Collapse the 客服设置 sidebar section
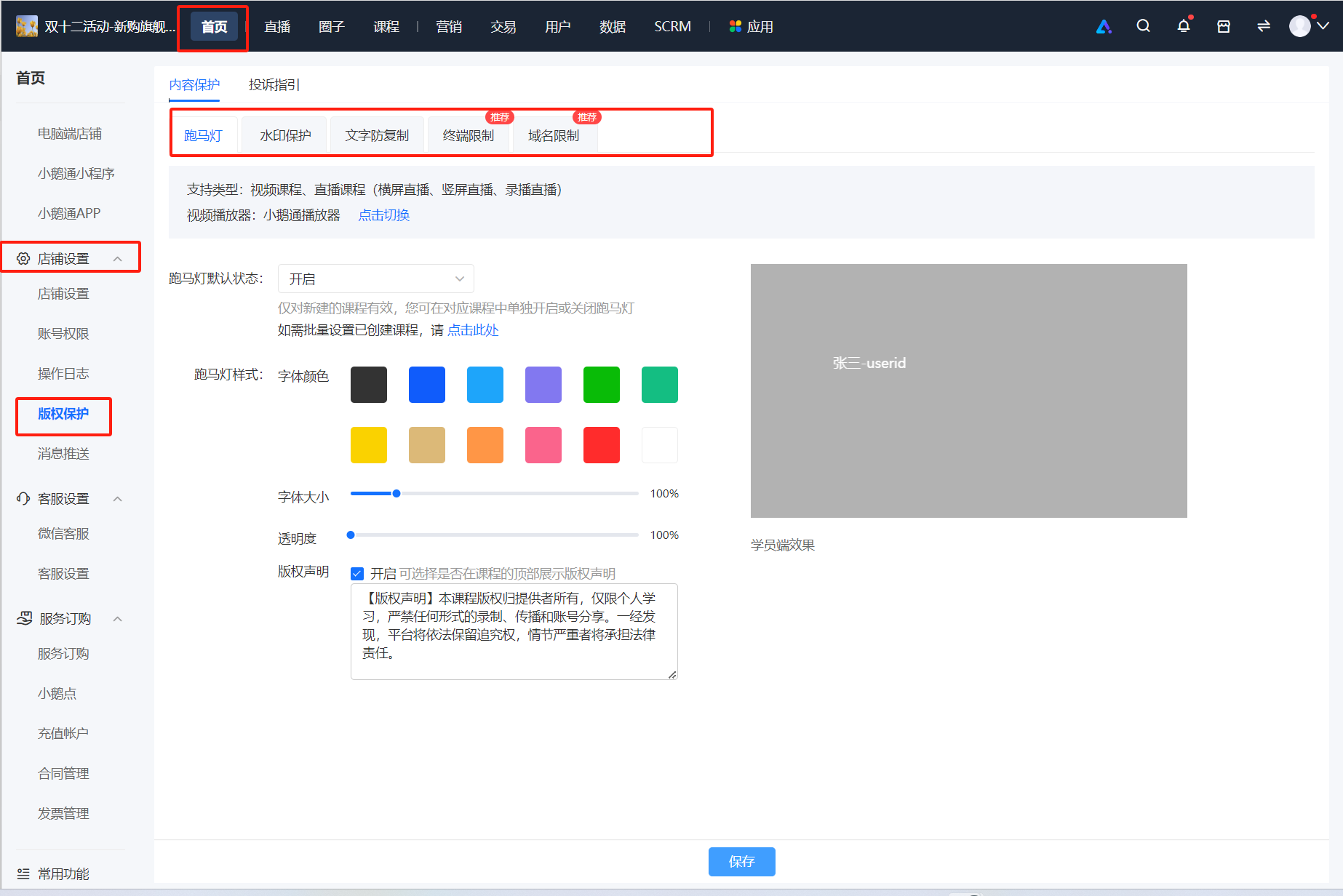 click(118, 499)
